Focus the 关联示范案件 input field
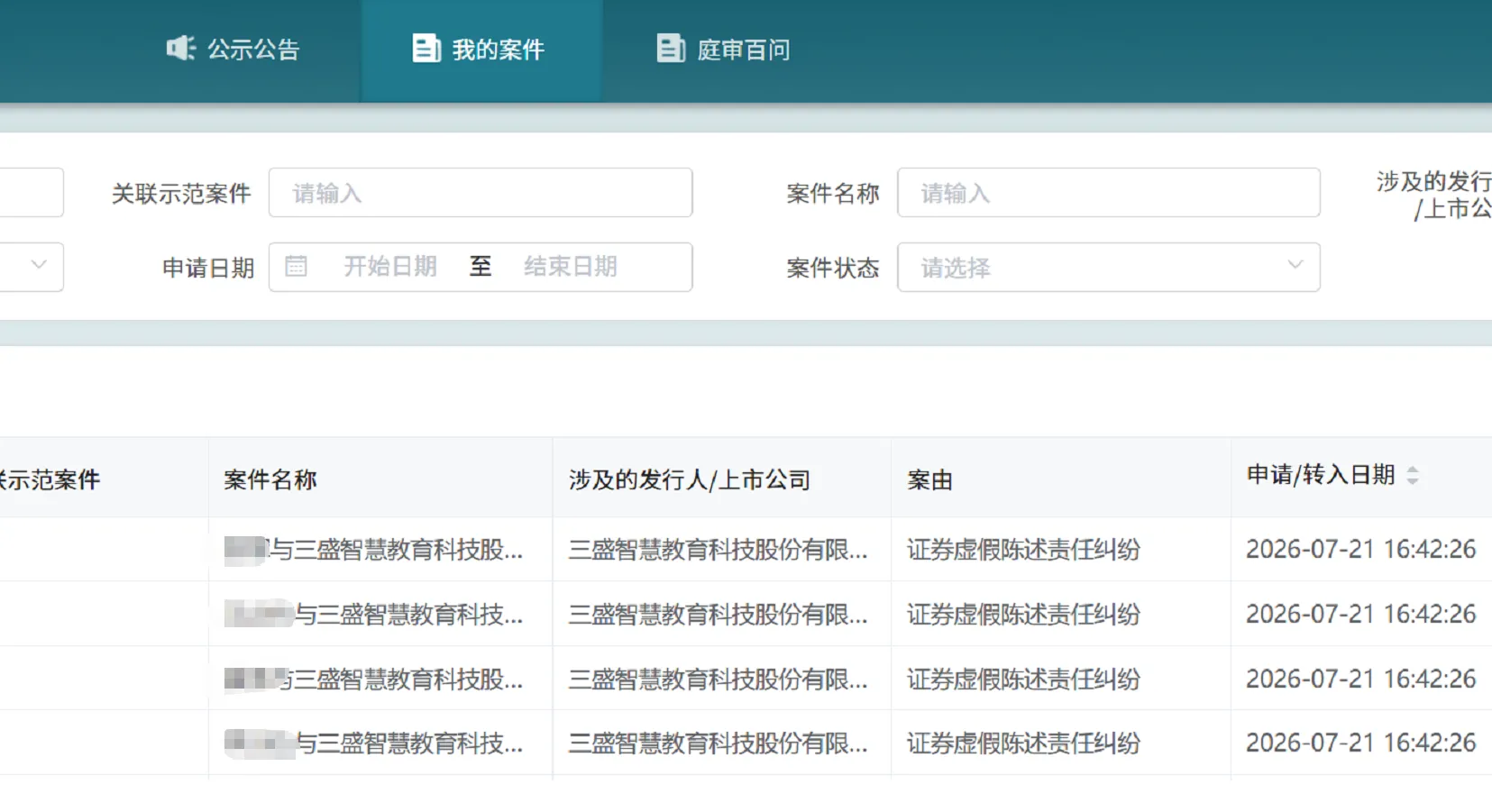Image resolution: width=1492 pixels, height=812 pixels. (481, 193)
